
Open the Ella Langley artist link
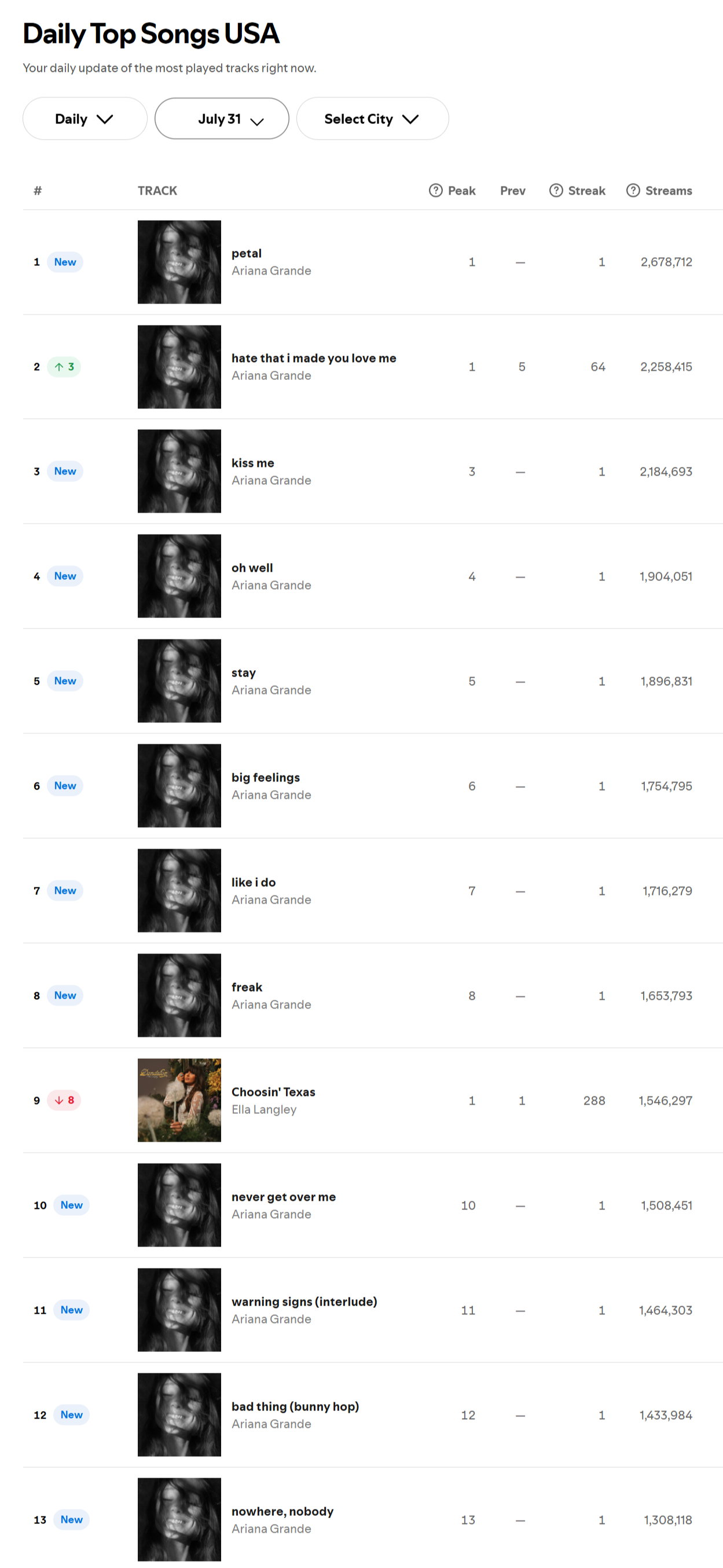pos(264,1109)
